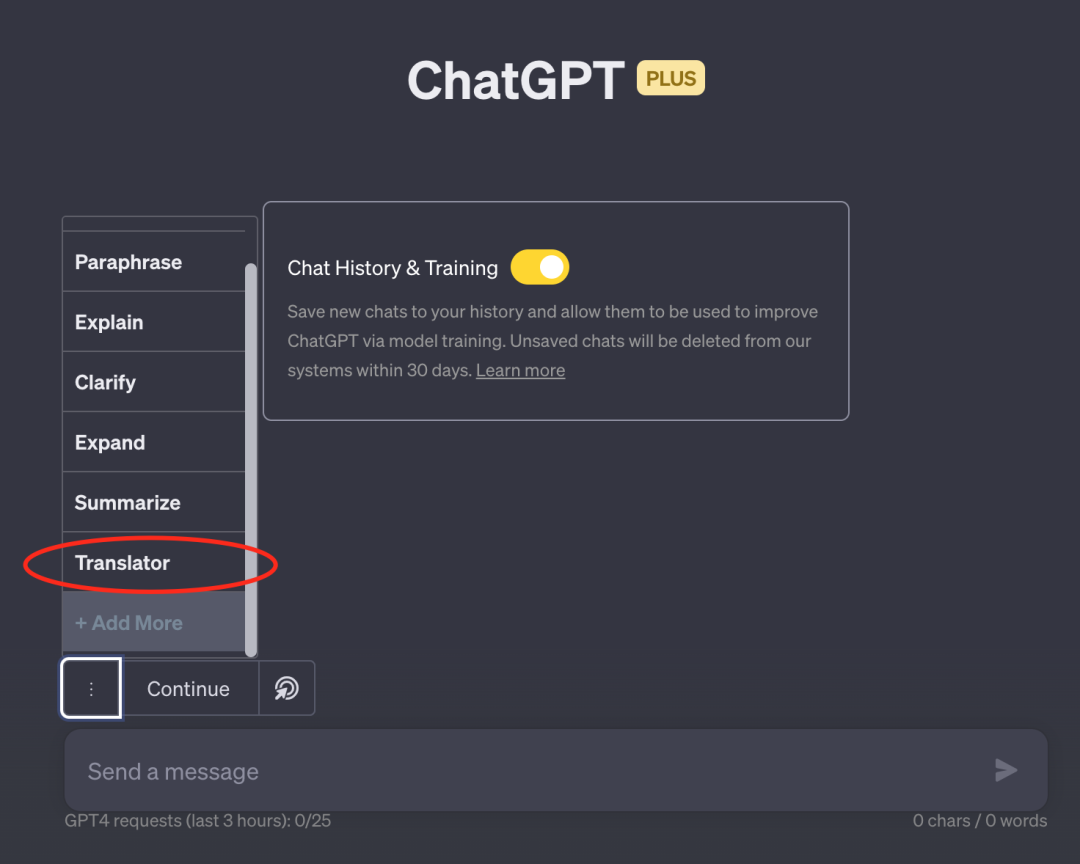This screenshot has width=1080, height=864.
Task: Click the chars and words counter
Action: pos(979,821)
